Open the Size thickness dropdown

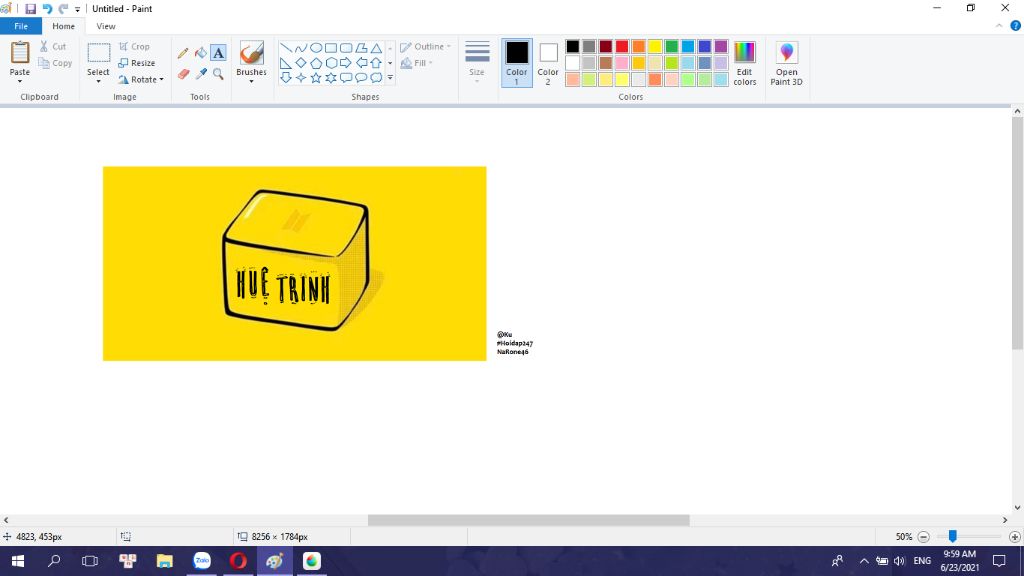point(477,63)
